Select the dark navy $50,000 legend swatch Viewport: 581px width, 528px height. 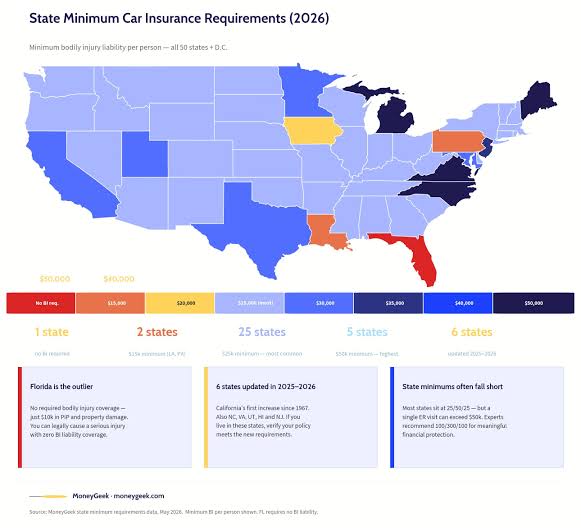pos(534,303)
